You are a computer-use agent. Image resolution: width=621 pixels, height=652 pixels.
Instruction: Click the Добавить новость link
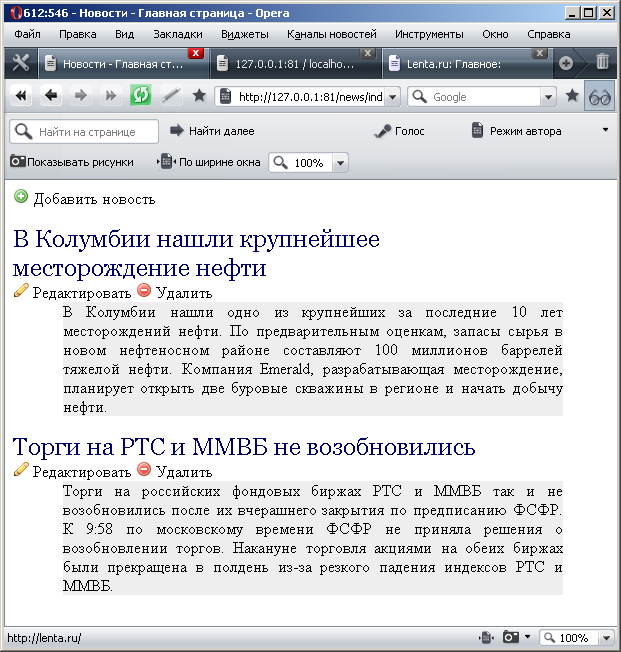pos(94,199)
